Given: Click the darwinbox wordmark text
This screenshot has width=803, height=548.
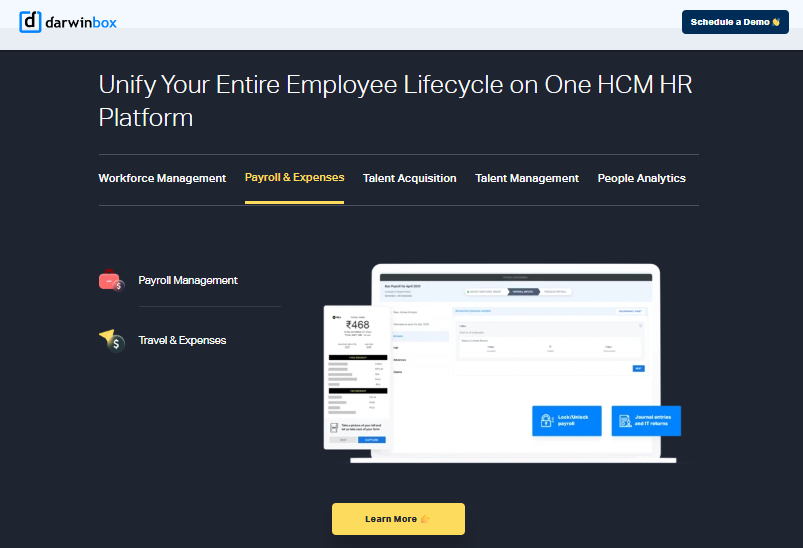Looking at the screenshot, I should pyautogui.click(x=81, y=23).
